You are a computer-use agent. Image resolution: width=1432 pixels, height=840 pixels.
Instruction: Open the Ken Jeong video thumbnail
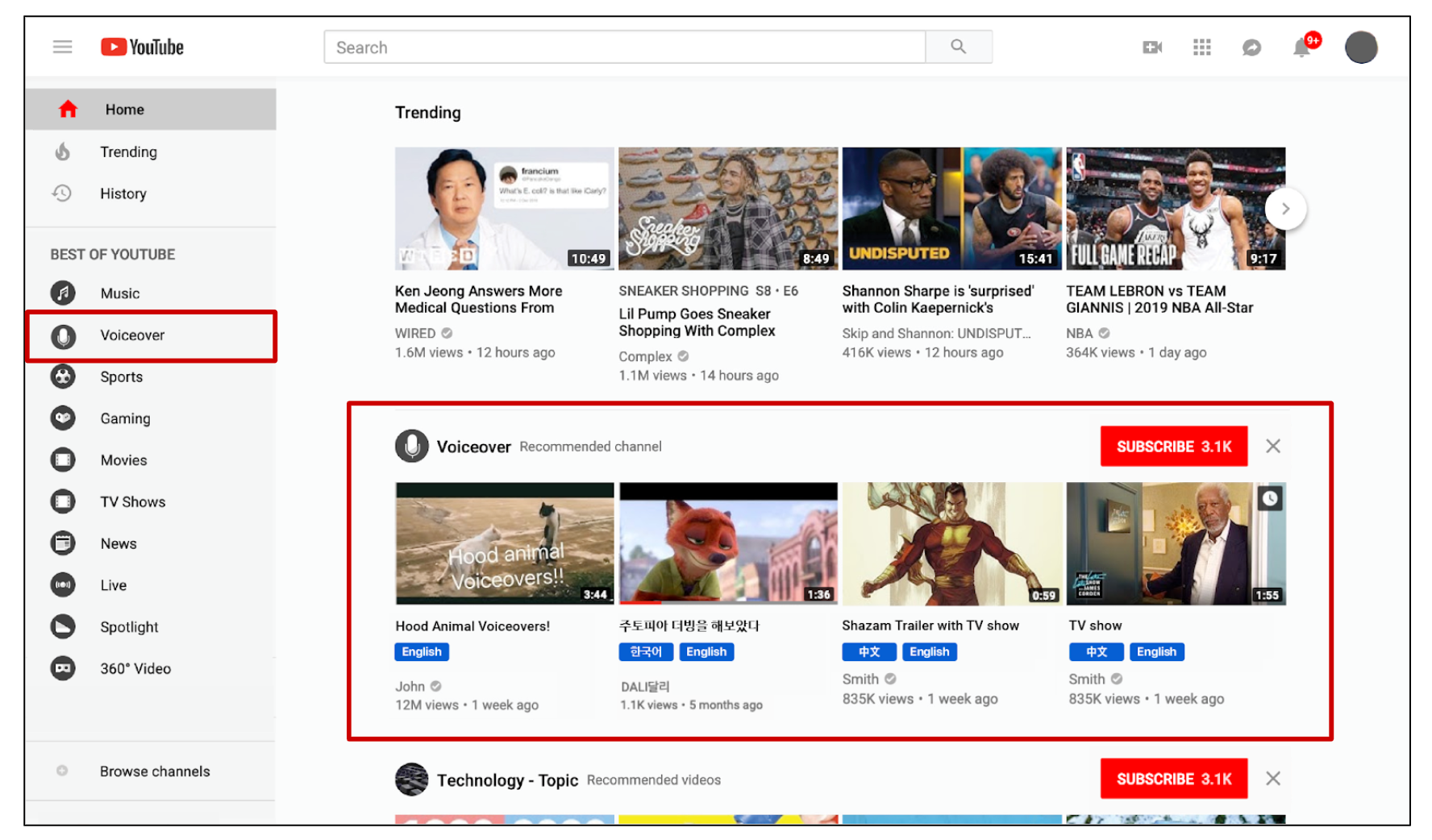point(505,209)
